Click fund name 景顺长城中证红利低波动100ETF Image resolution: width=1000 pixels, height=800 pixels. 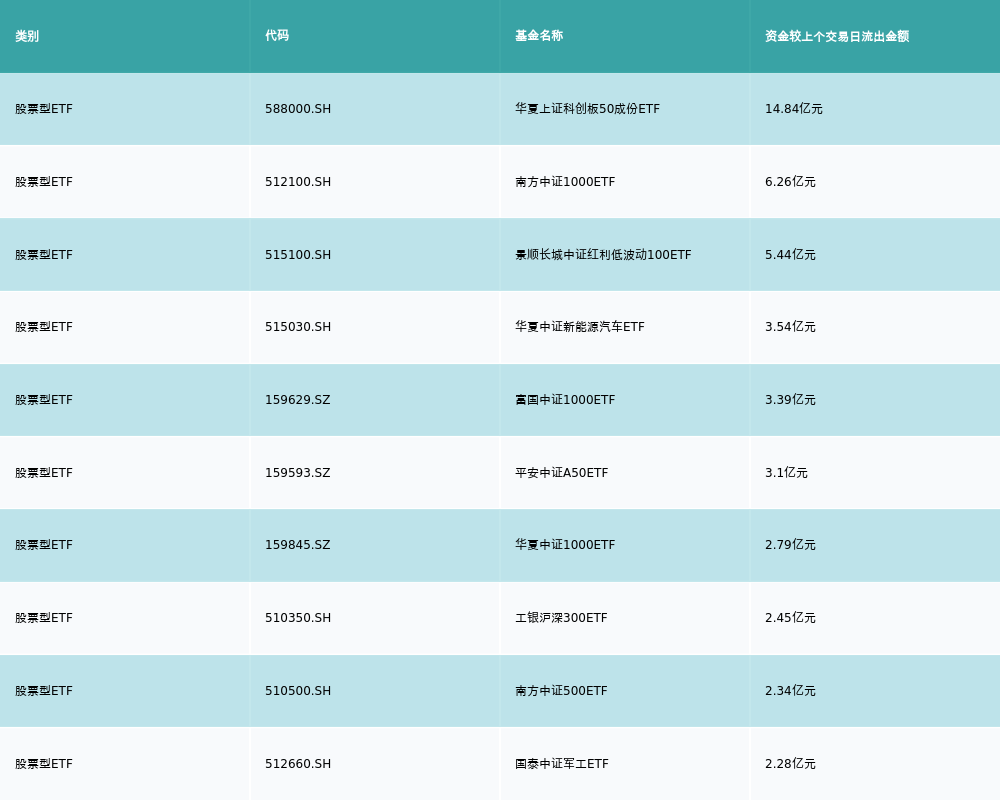[x=603, y=255]
